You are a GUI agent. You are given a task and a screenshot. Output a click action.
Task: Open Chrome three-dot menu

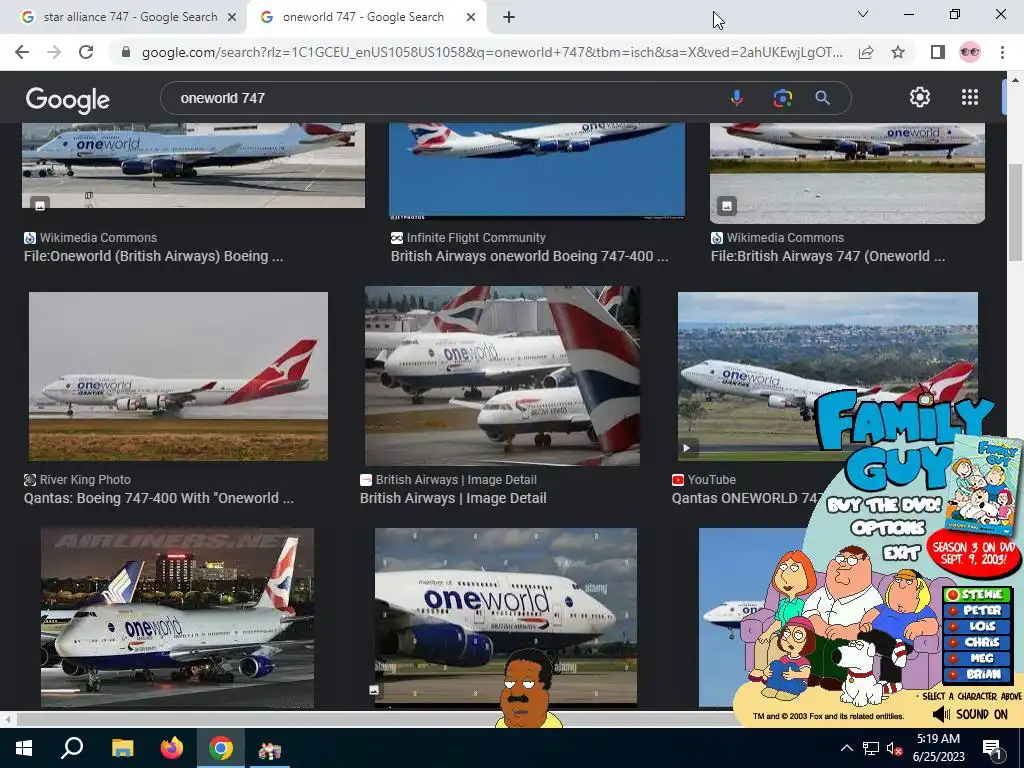tap(1002, 52)
